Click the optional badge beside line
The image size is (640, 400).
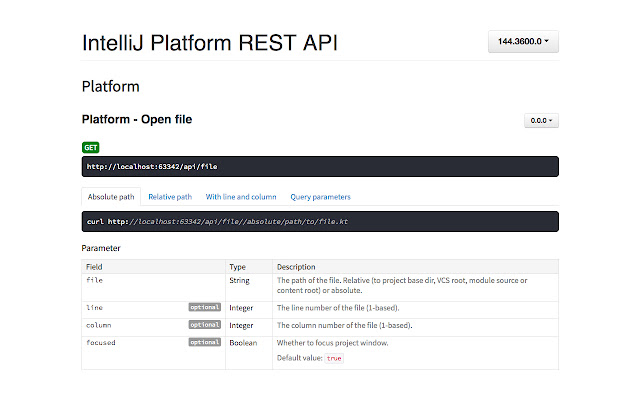click(204, 308)
